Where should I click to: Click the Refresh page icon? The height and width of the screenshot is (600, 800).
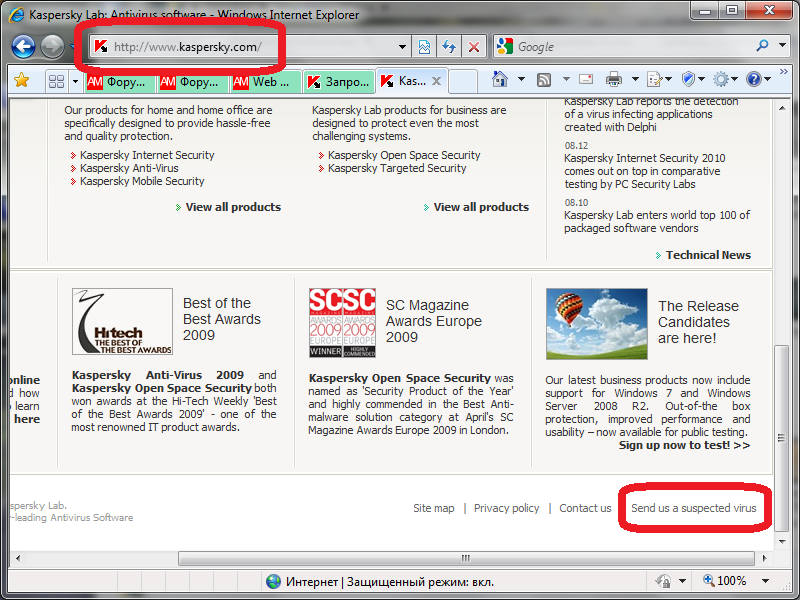(x=448, y=47)
